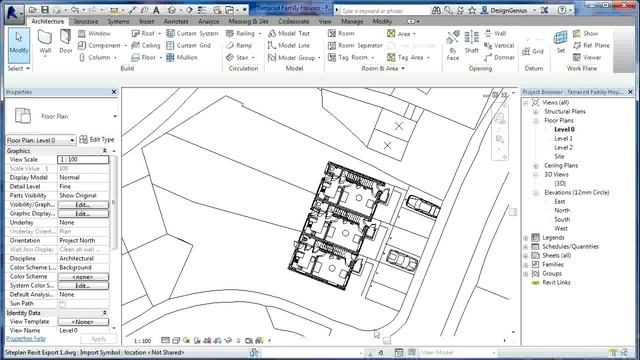Expand the Room & Area panel dropdown
Viewport: 640px width, 360px height.
(383, 69)
